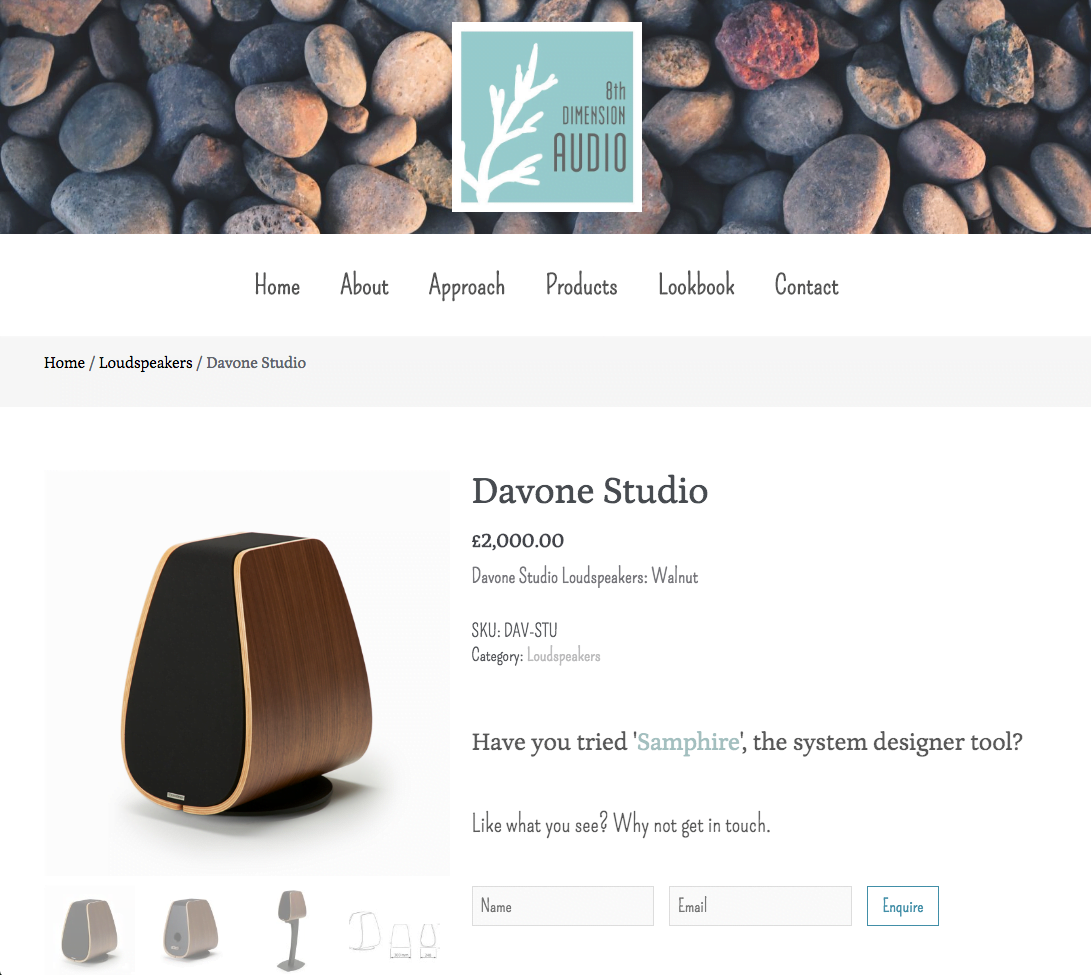
Task: Open the main Davone Studio product image
Action: click(248, 673)
